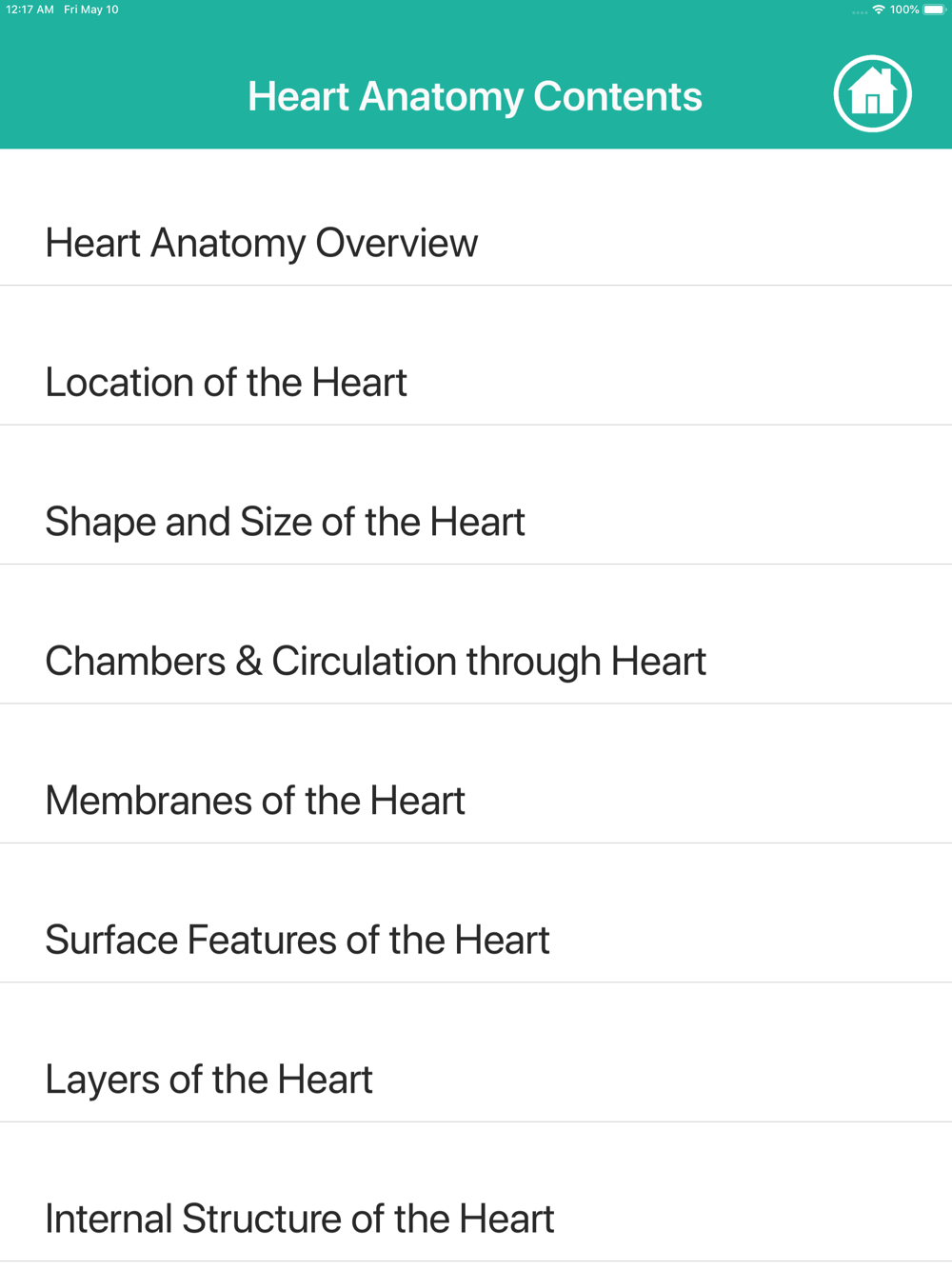
Task: Tap the Heart Anatomy Contents title
Action: 475,96
